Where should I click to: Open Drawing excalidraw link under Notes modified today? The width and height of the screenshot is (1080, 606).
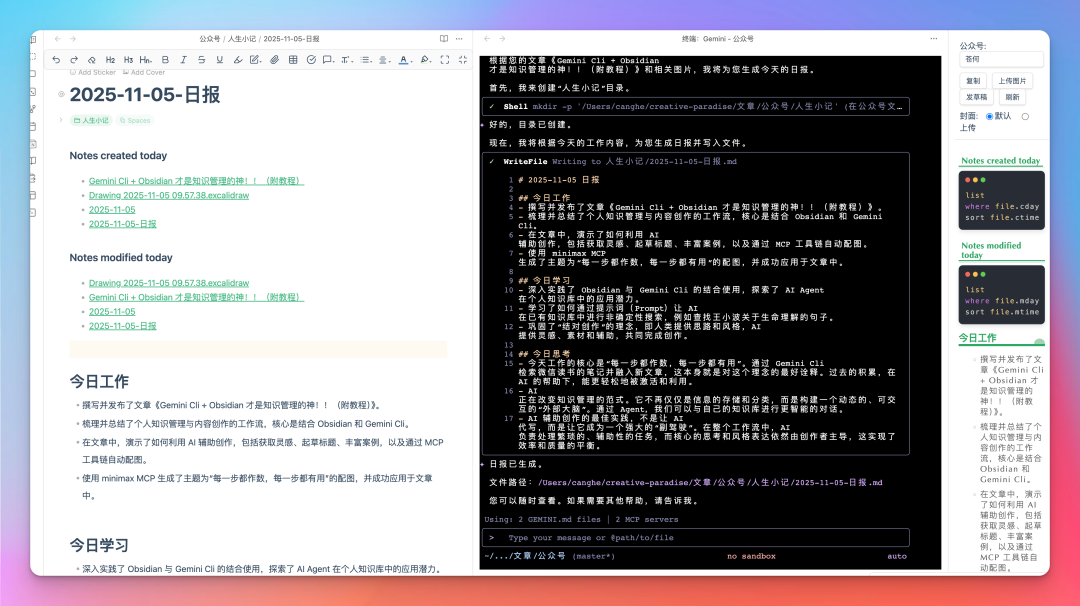coord(169,283)
